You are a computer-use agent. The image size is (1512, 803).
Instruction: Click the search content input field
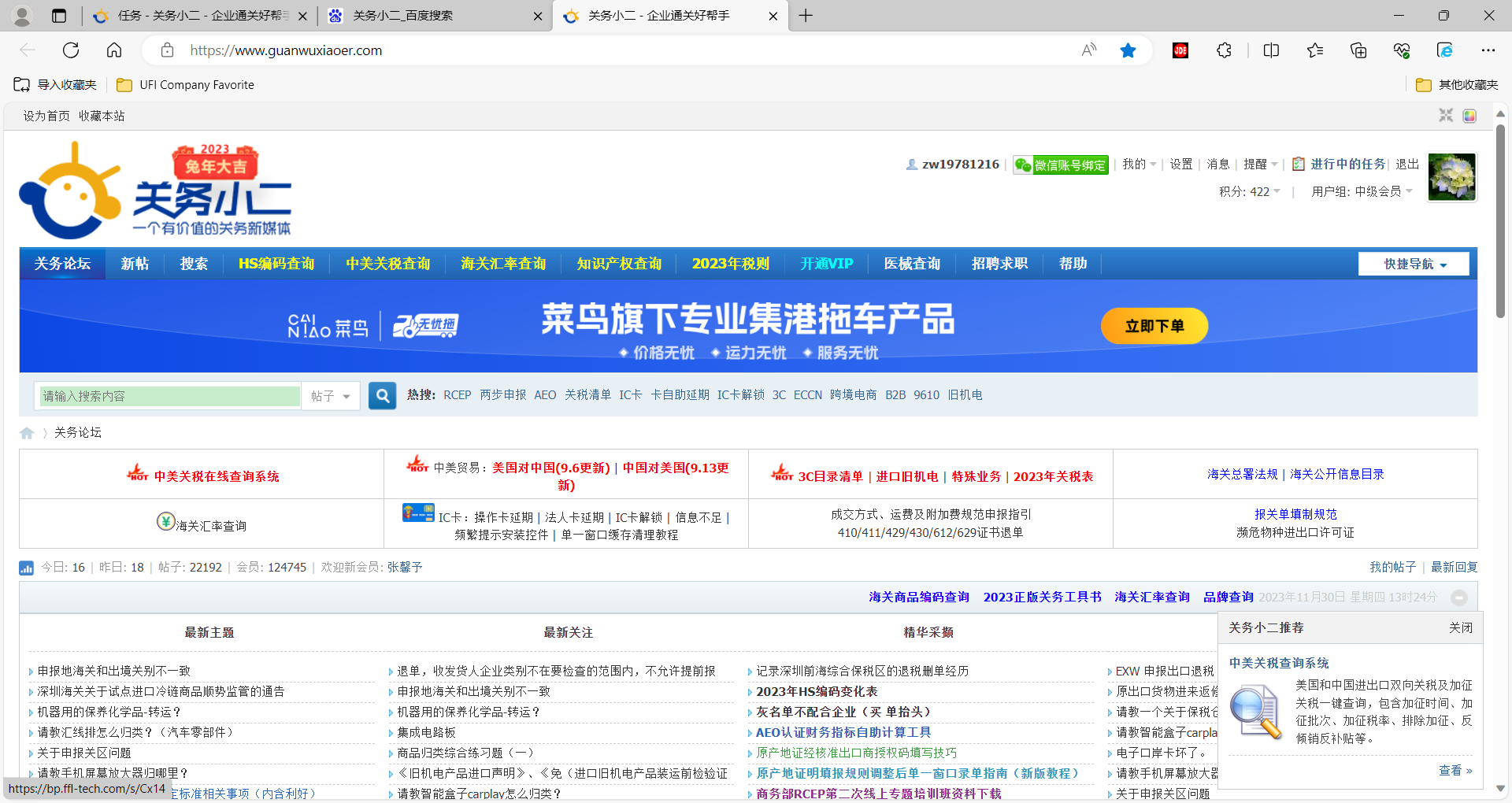(170, 396)
